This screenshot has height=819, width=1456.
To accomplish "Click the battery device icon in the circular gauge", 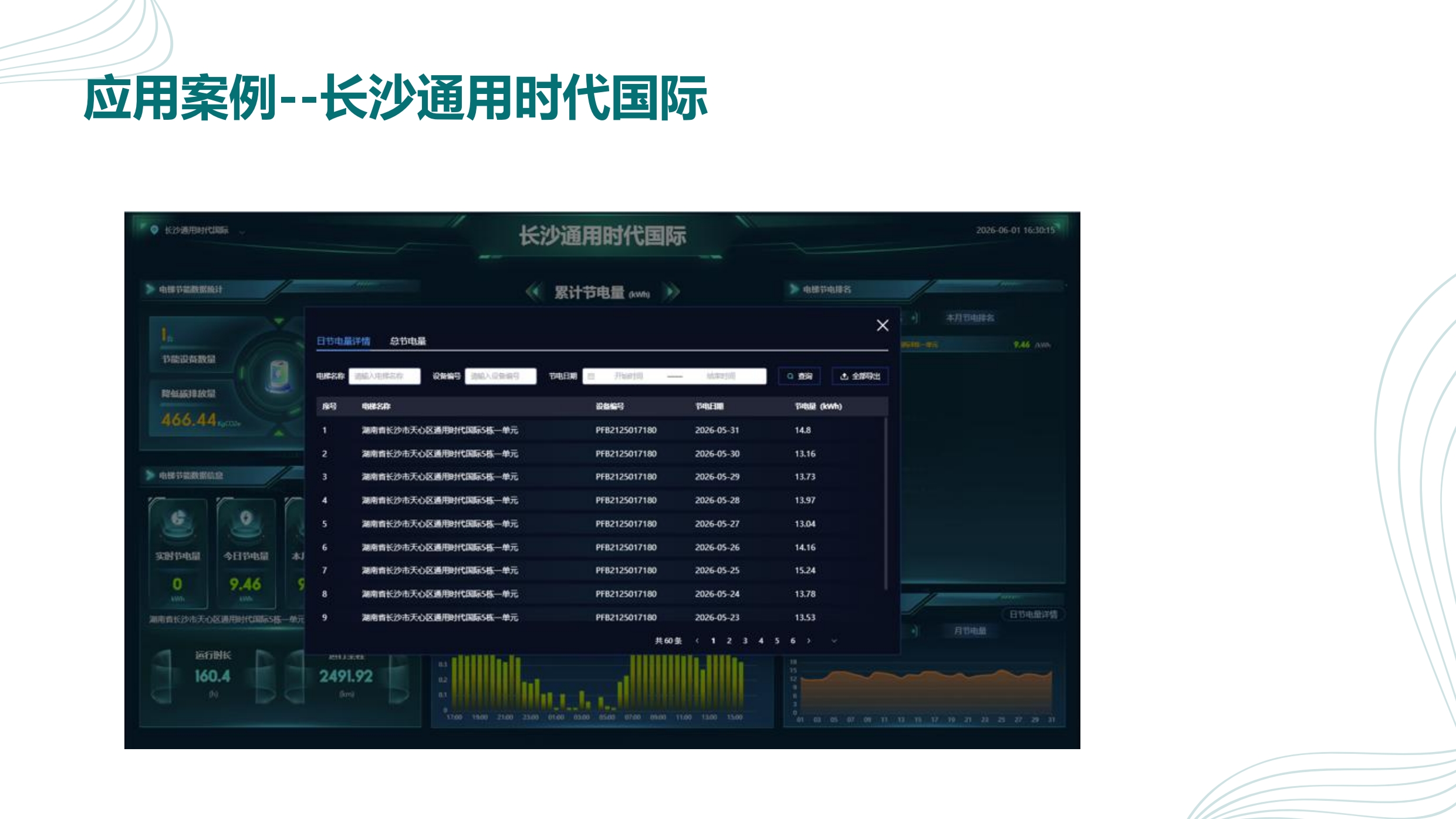I will point(279,376).
